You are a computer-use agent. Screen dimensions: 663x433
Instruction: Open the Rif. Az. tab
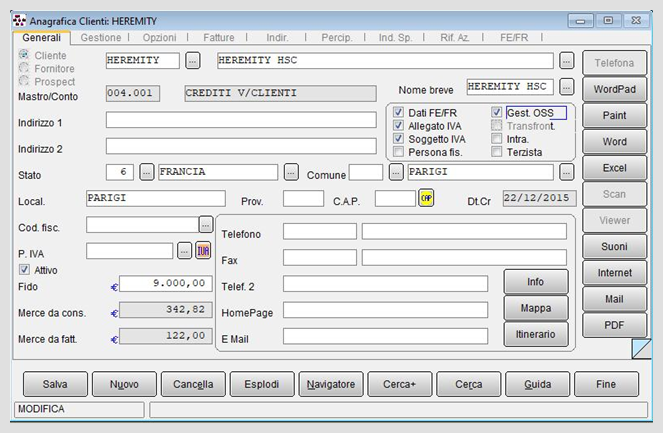(455, 38)
